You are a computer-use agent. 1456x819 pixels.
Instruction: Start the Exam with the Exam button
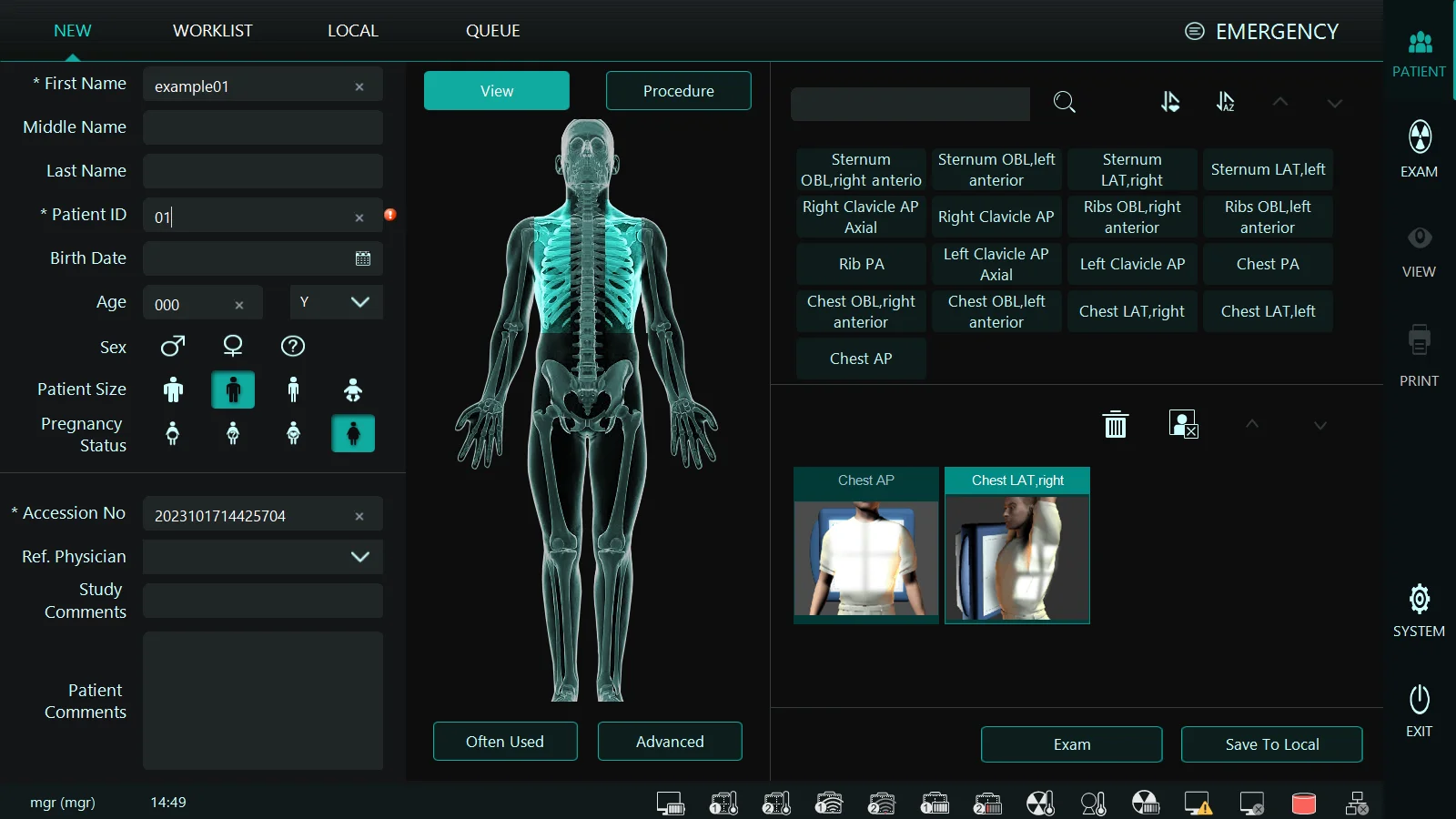click(1071, 743)
